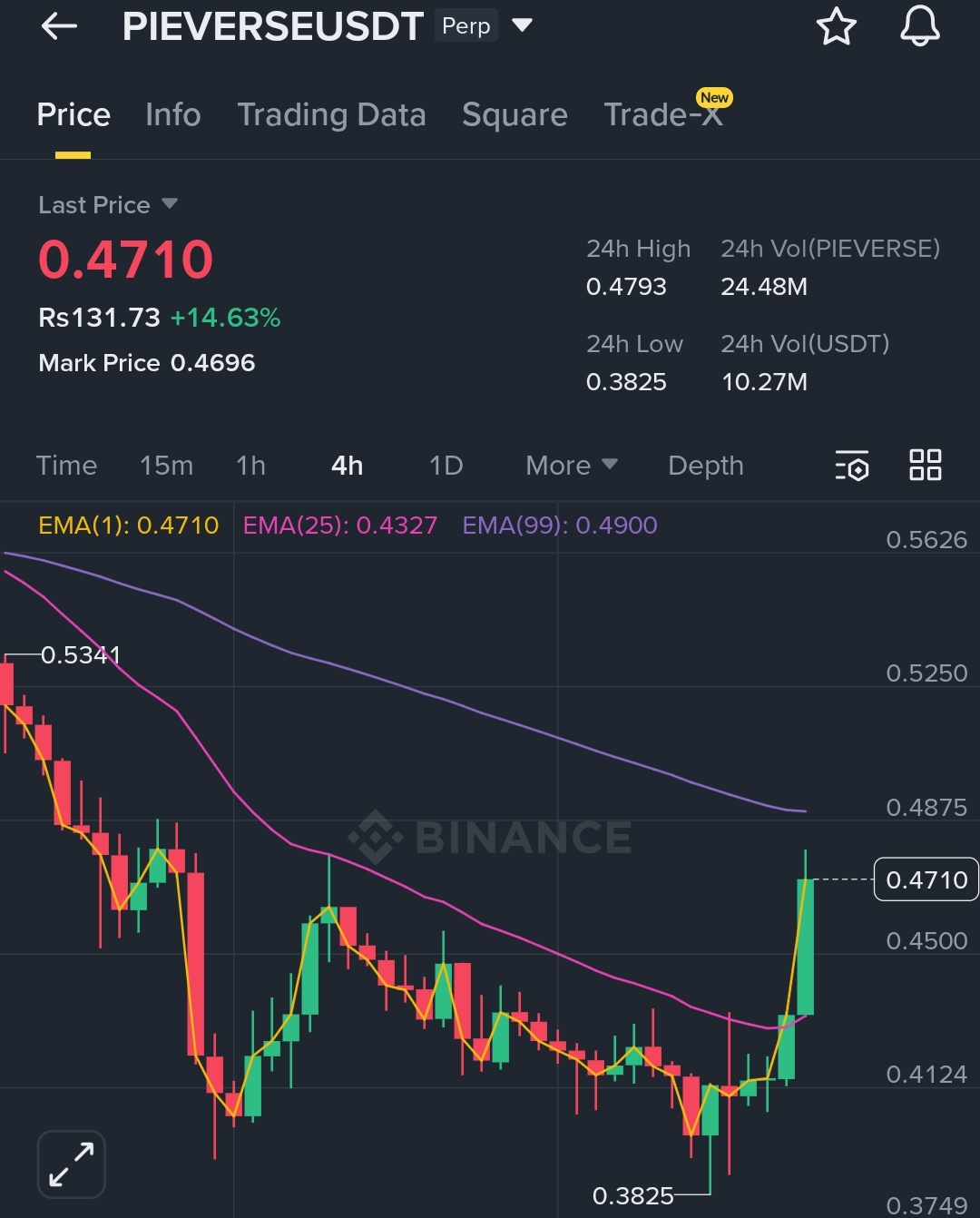Image resolution: width=980 pixels, height=1218 pixels.
Task: Tap the 0.5626 price axis label
Action: pos(926,540)
